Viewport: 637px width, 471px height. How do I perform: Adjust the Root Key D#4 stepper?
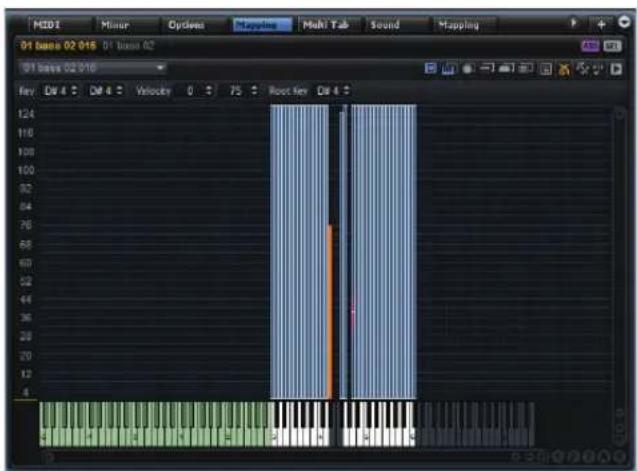(346, 90)
